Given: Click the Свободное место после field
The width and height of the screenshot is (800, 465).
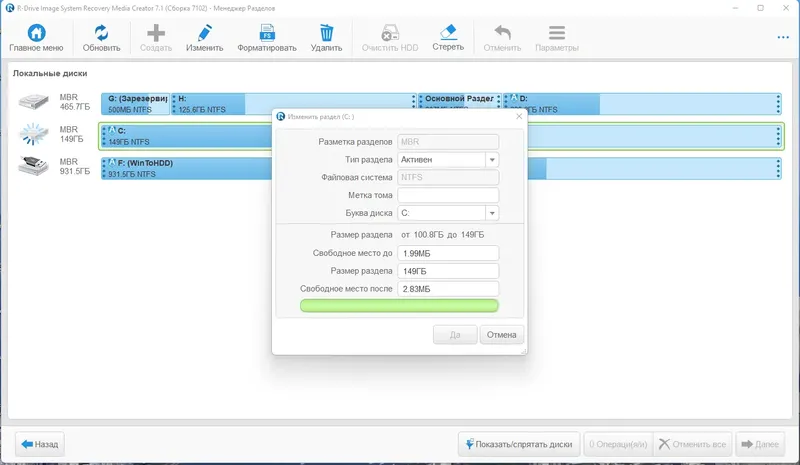Looking at the screenshot, I should click(448, 289).
